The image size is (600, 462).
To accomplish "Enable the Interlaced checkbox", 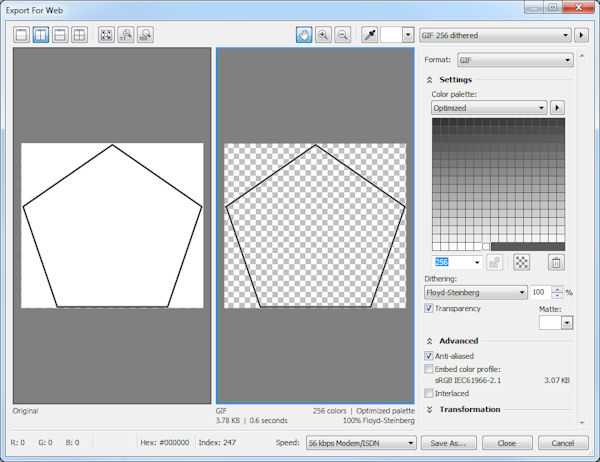I will coord(429,393).
